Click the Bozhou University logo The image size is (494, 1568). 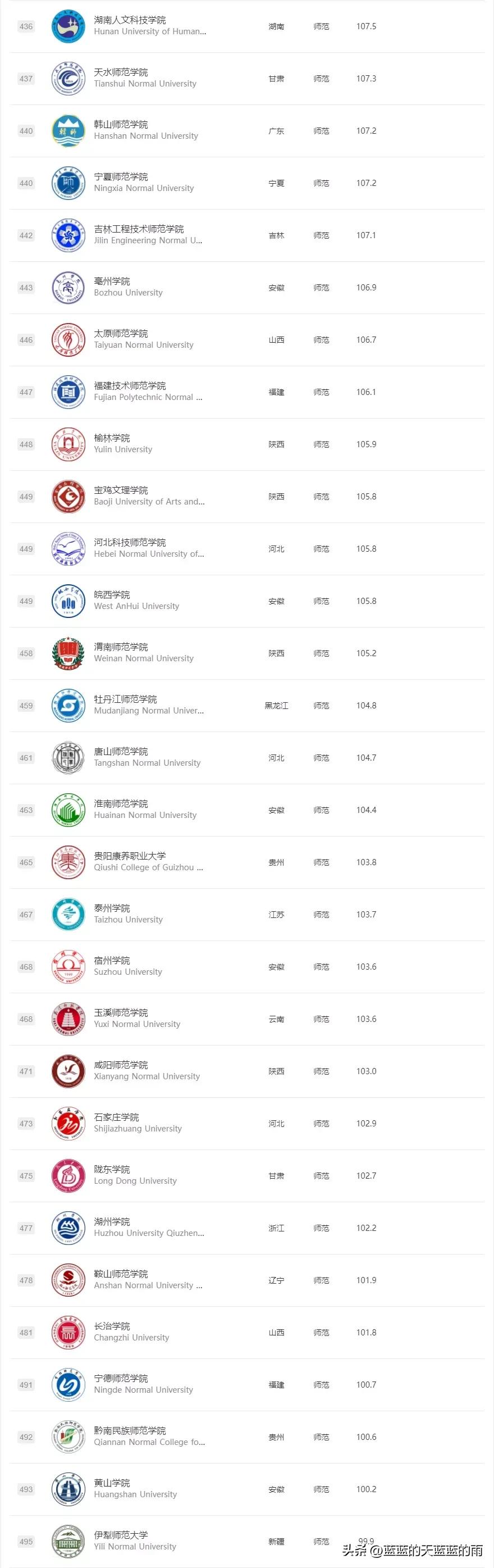pyautogui.click(x=68, y=287)
